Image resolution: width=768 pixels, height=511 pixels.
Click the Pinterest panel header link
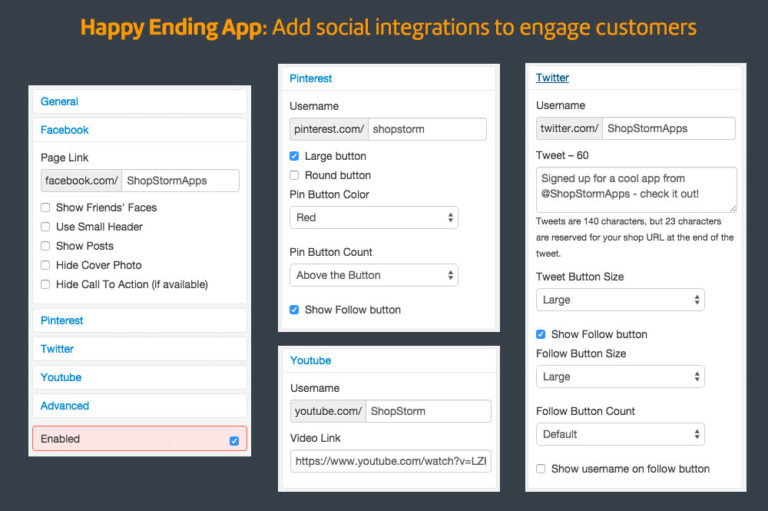[310, 78]
